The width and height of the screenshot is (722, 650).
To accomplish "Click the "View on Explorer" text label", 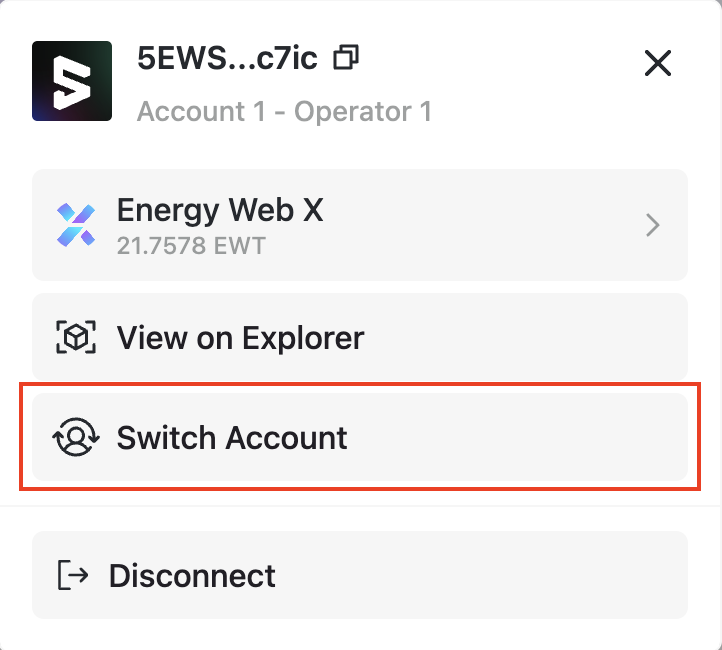I will 240,338.
